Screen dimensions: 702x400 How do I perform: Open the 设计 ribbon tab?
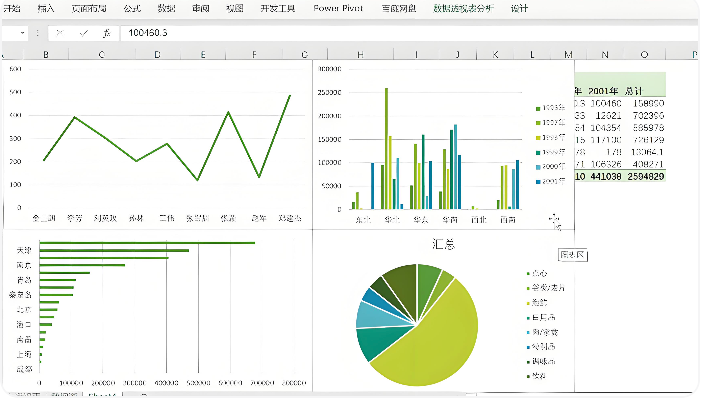[x=519, y=8]
